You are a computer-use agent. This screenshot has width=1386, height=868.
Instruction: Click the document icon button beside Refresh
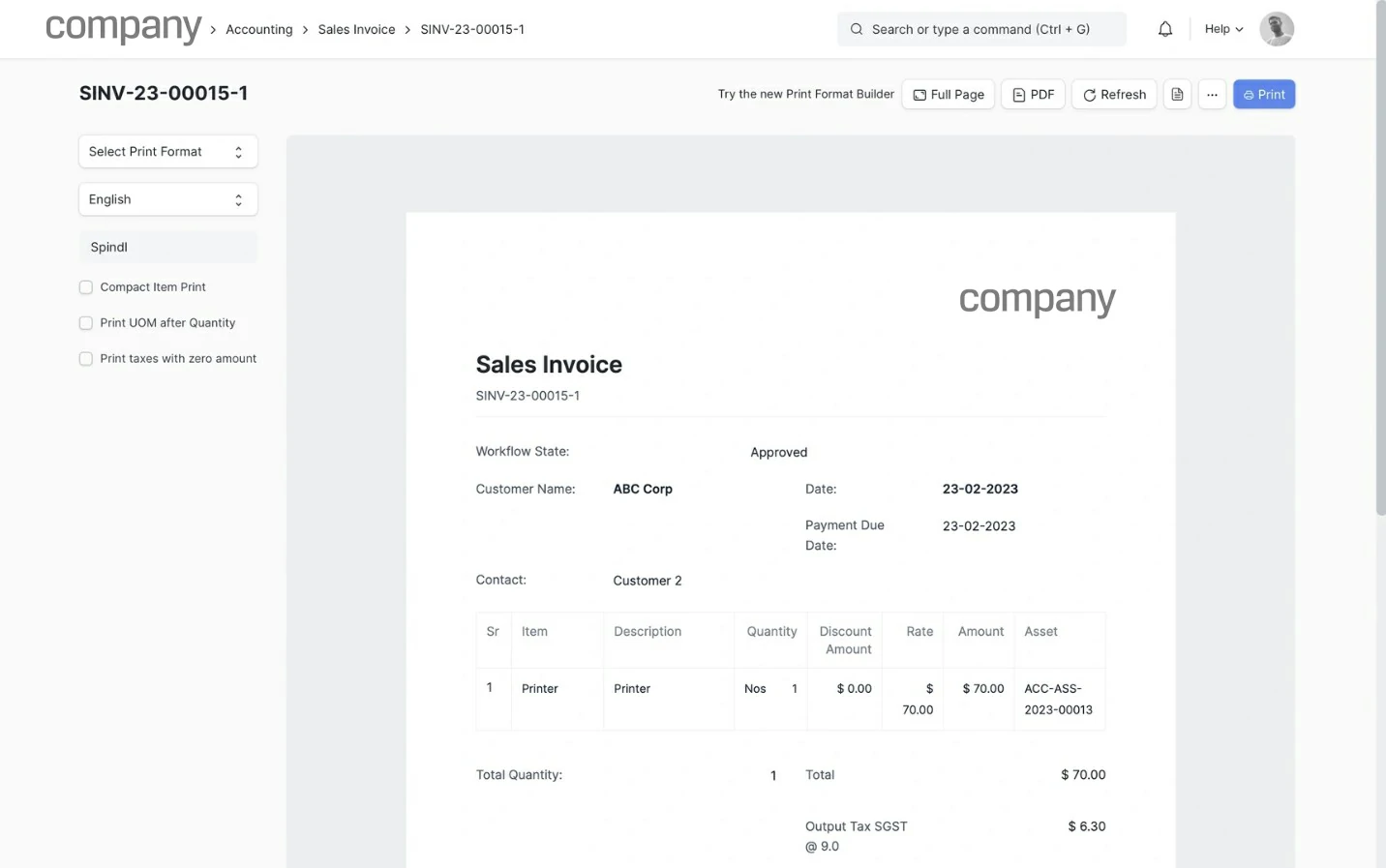pyautogui.click(x=1177, y=95)
